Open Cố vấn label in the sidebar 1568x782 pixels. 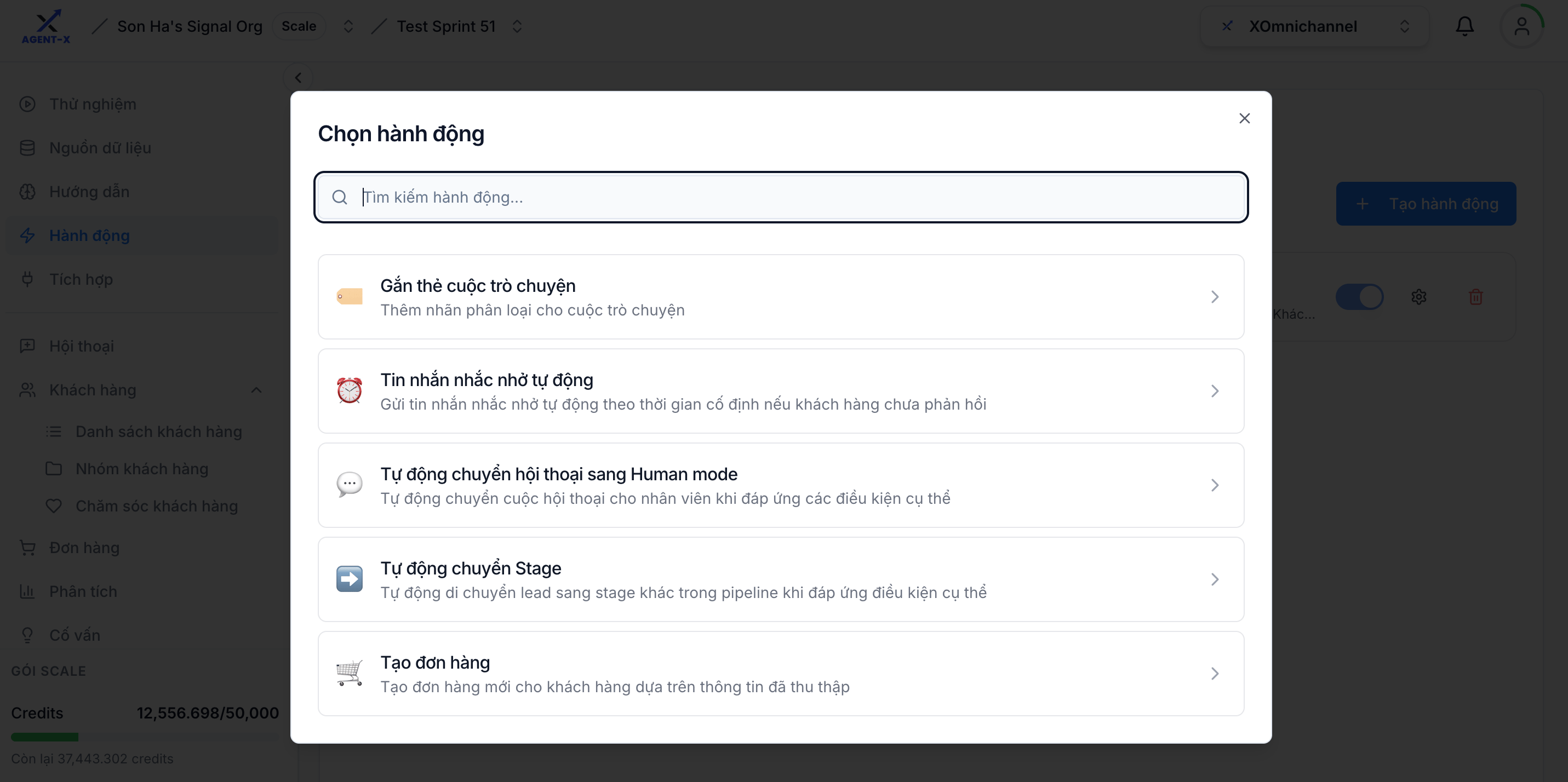point(75,635)
